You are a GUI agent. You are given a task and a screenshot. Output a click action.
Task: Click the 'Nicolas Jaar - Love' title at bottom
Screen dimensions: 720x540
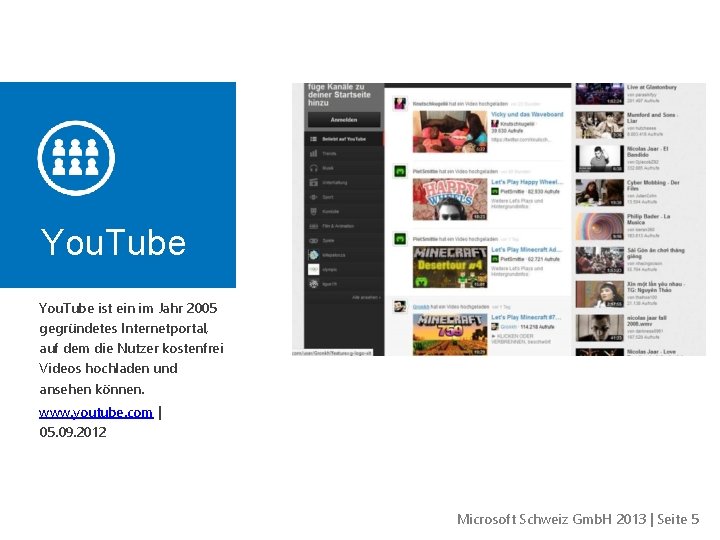(x=651, y=352)
